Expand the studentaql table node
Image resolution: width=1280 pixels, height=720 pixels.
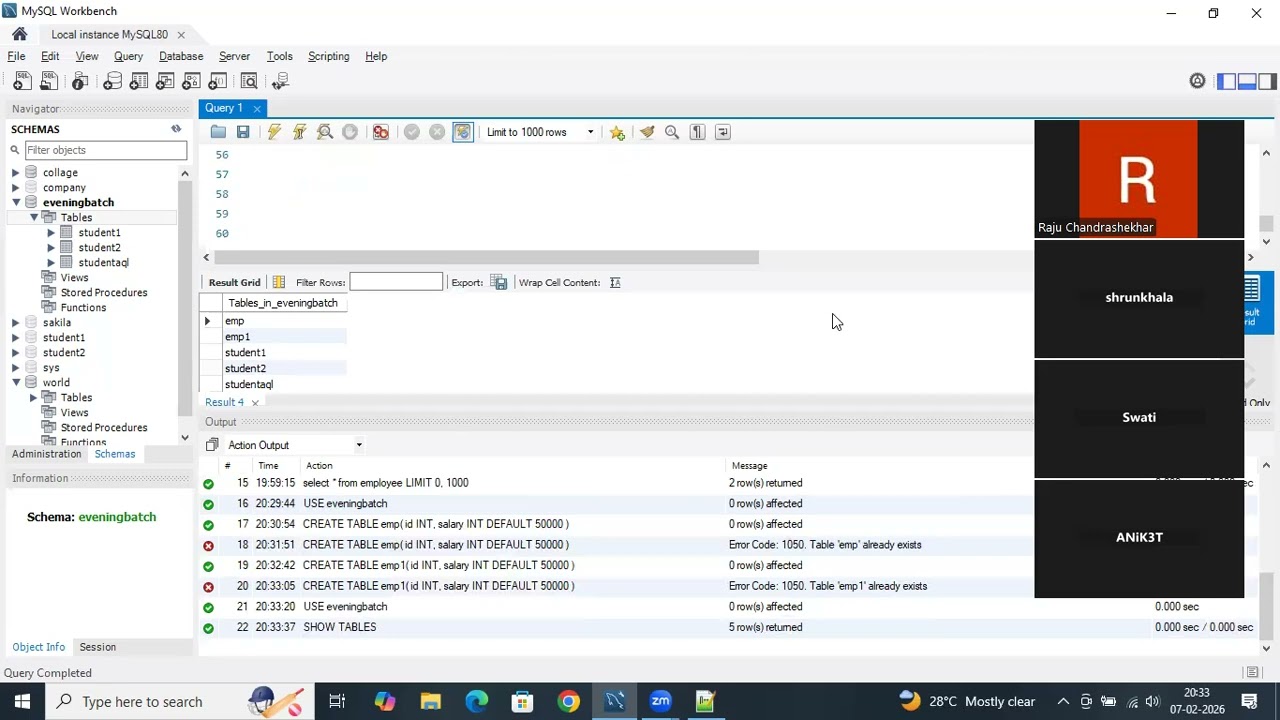(51, 263)
